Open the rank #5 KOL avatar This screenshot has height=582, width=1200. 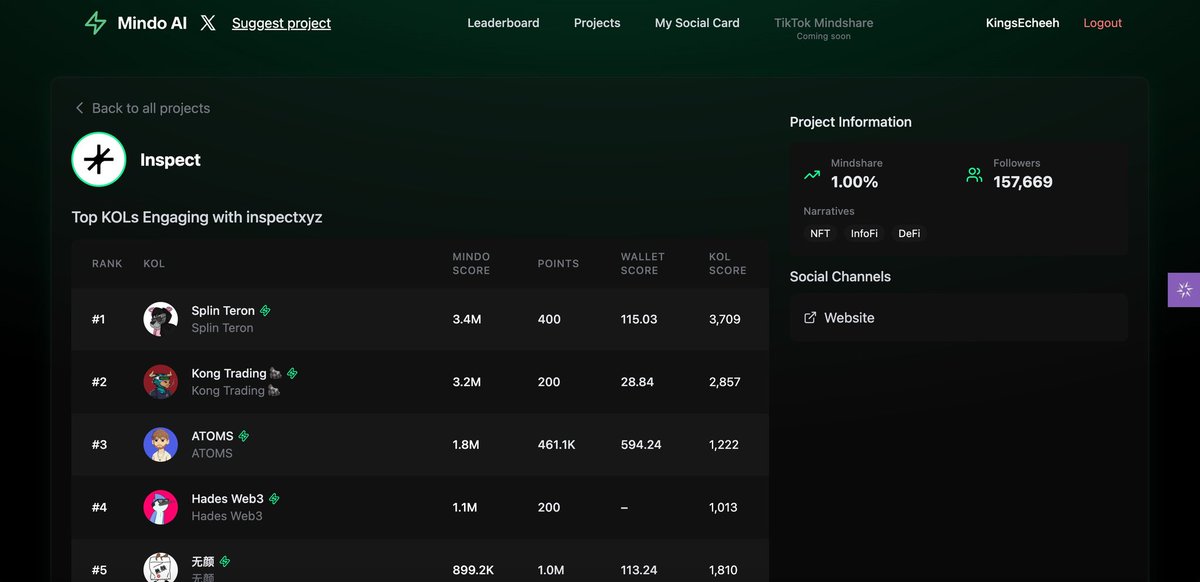tap(161, 568)
